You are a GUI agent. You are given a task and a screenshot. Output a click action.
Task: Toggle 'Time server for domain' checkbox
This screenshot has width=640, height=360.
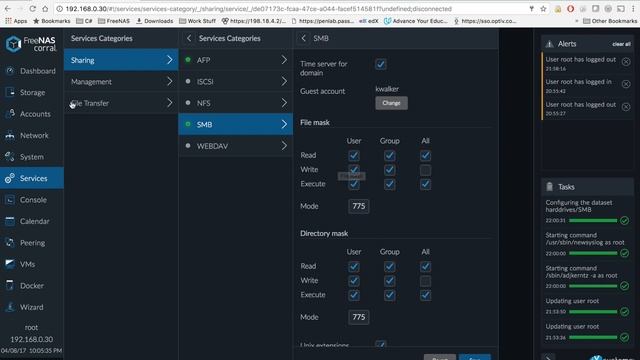coord(380,64)
